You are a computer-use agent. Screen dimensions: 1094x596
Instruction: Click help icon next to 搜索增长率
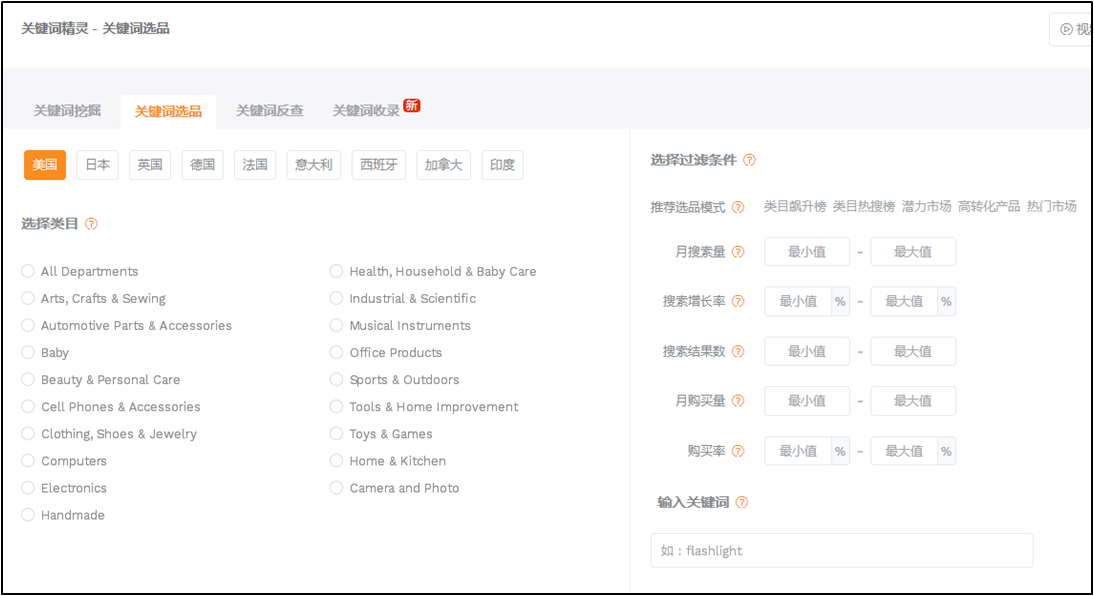[x=738, y=301]
